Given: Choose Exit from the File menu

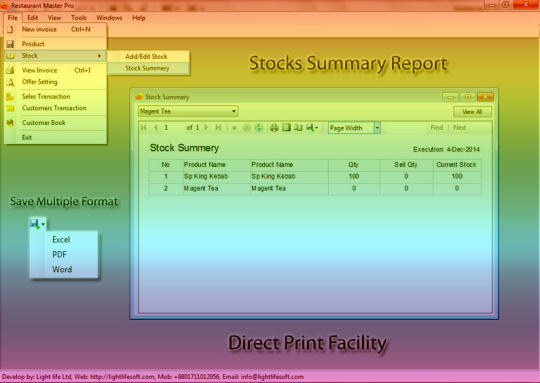Looking at the screenshot, I should (55, 137).
